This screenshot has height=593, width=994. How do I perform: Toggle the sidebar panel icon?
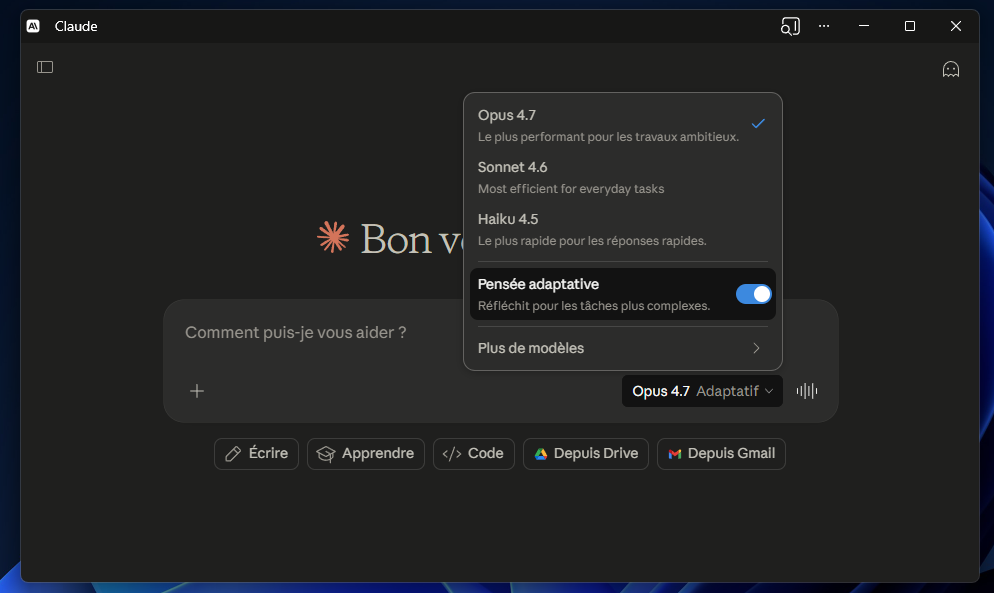(x=45, y=67)
